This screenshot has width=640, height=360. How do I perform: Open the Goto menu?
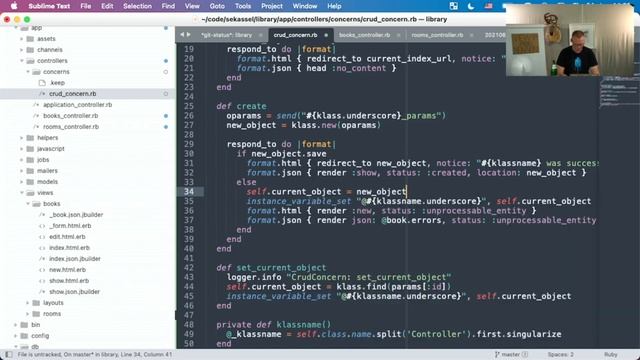217,6
